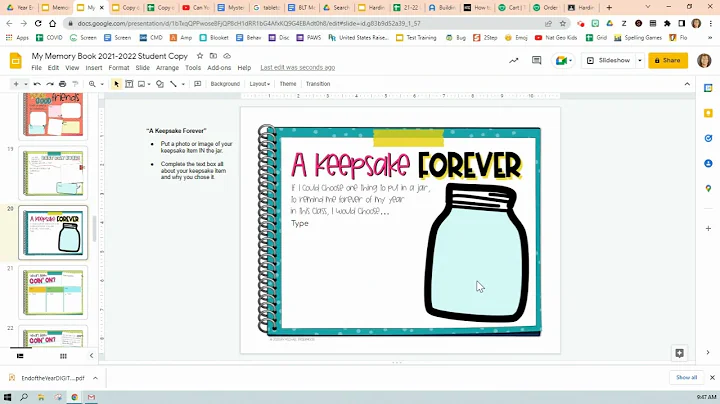
Task: Click the Explore button bottom right
Action: (x=680, y=353)
